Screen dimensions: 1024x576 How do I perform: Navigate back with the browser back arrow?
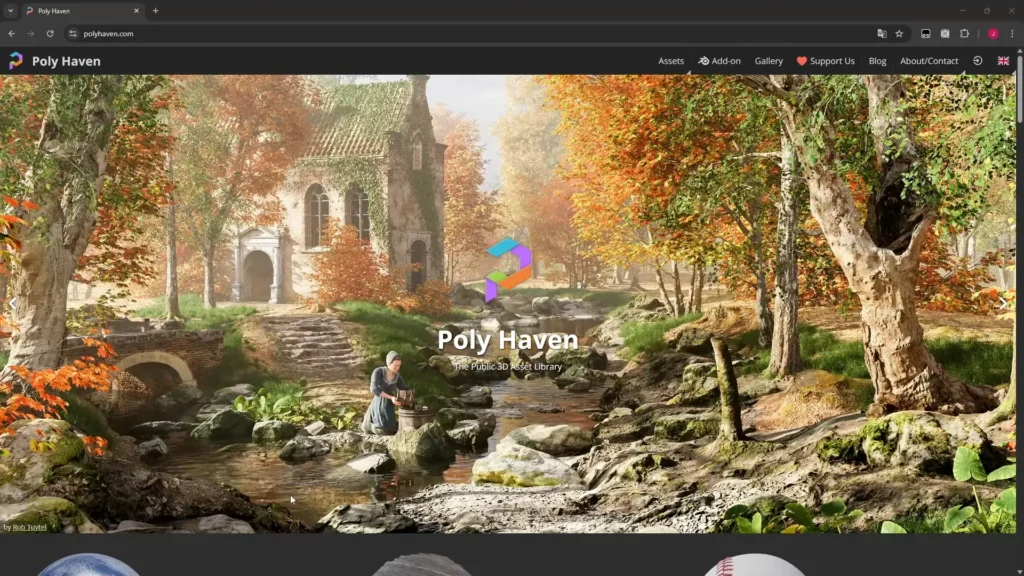12,33
